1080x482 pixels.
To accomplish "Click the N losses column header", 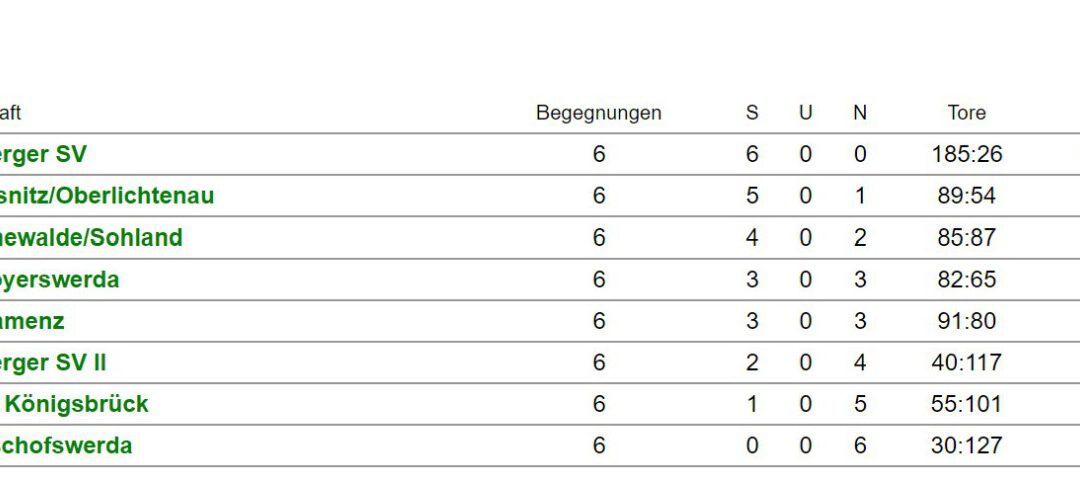I will pos(860,112).
